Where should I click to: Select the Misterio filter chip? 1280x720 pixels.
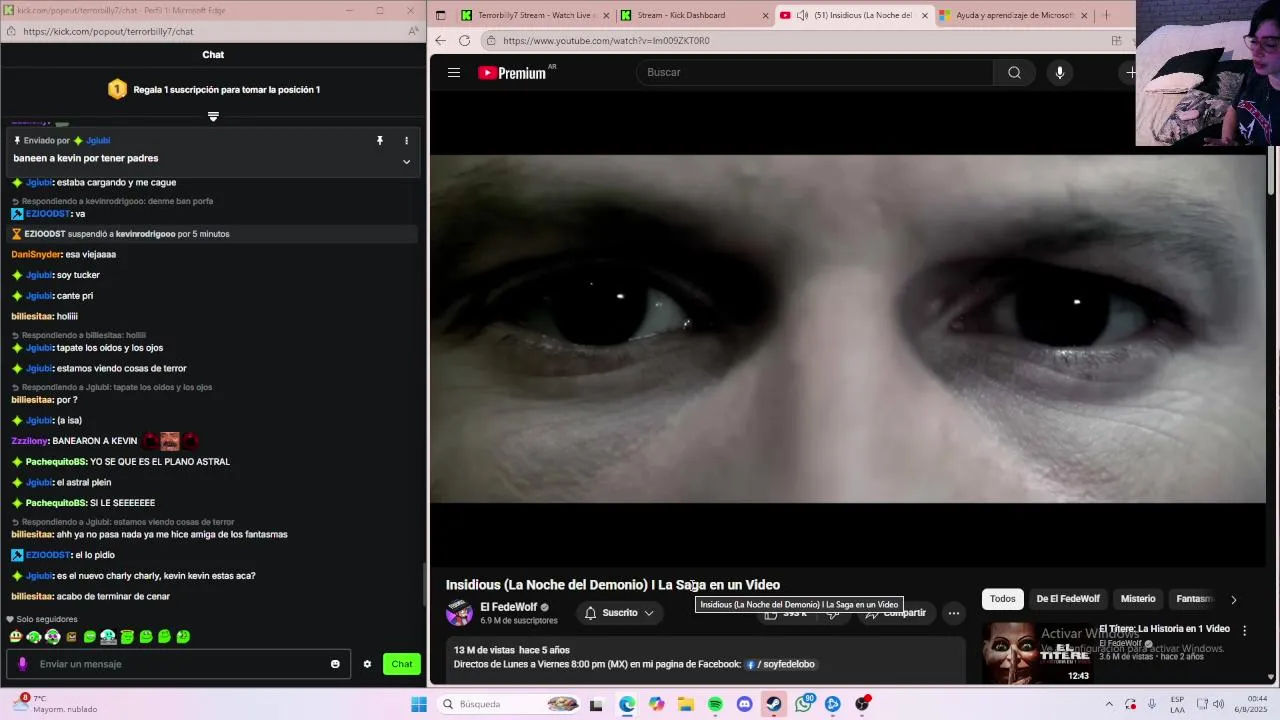[1138, 599]
